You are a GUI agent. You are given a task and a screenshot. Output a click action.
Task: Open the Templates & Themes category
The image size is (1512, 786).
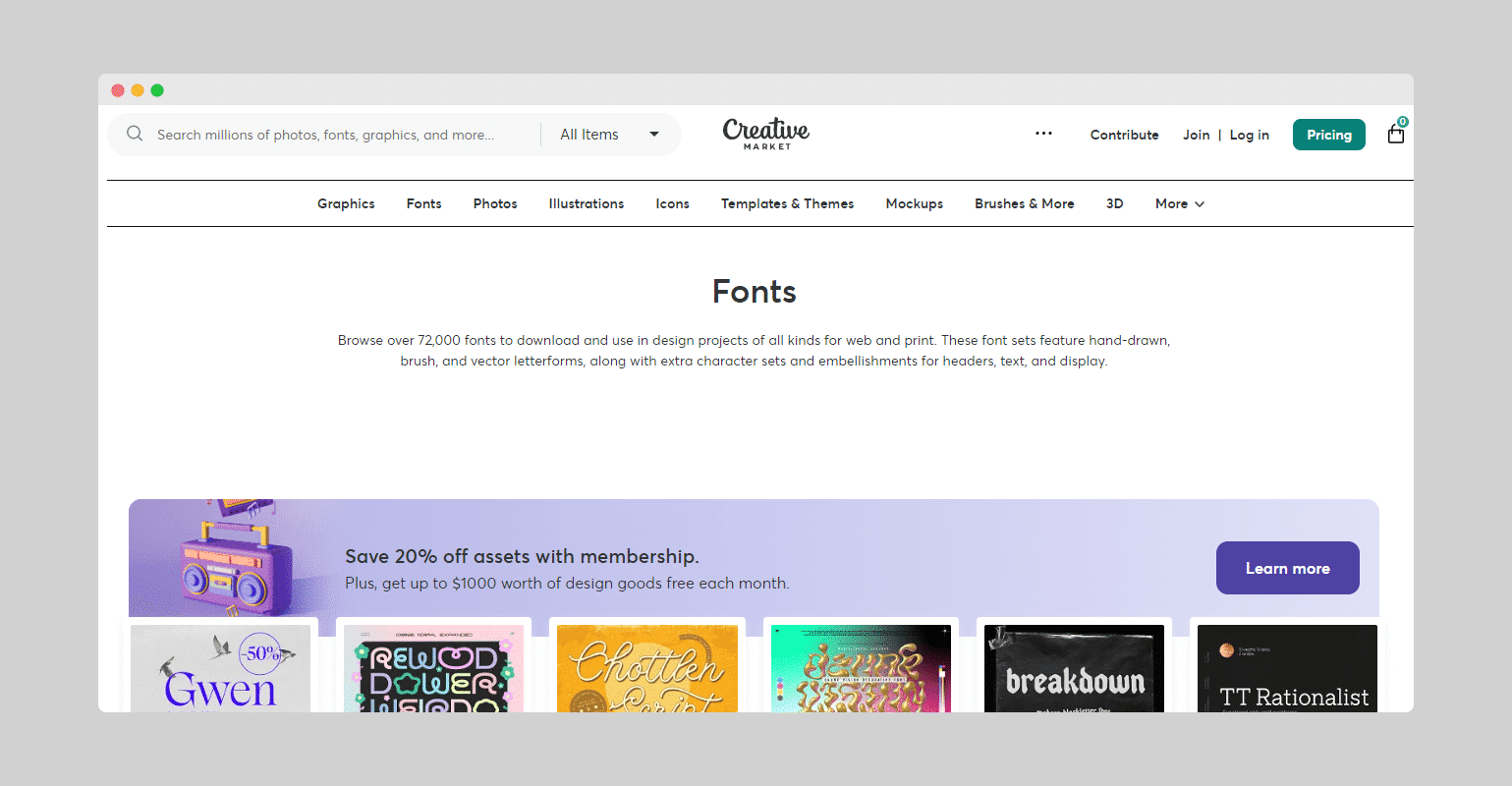[788, 203]
